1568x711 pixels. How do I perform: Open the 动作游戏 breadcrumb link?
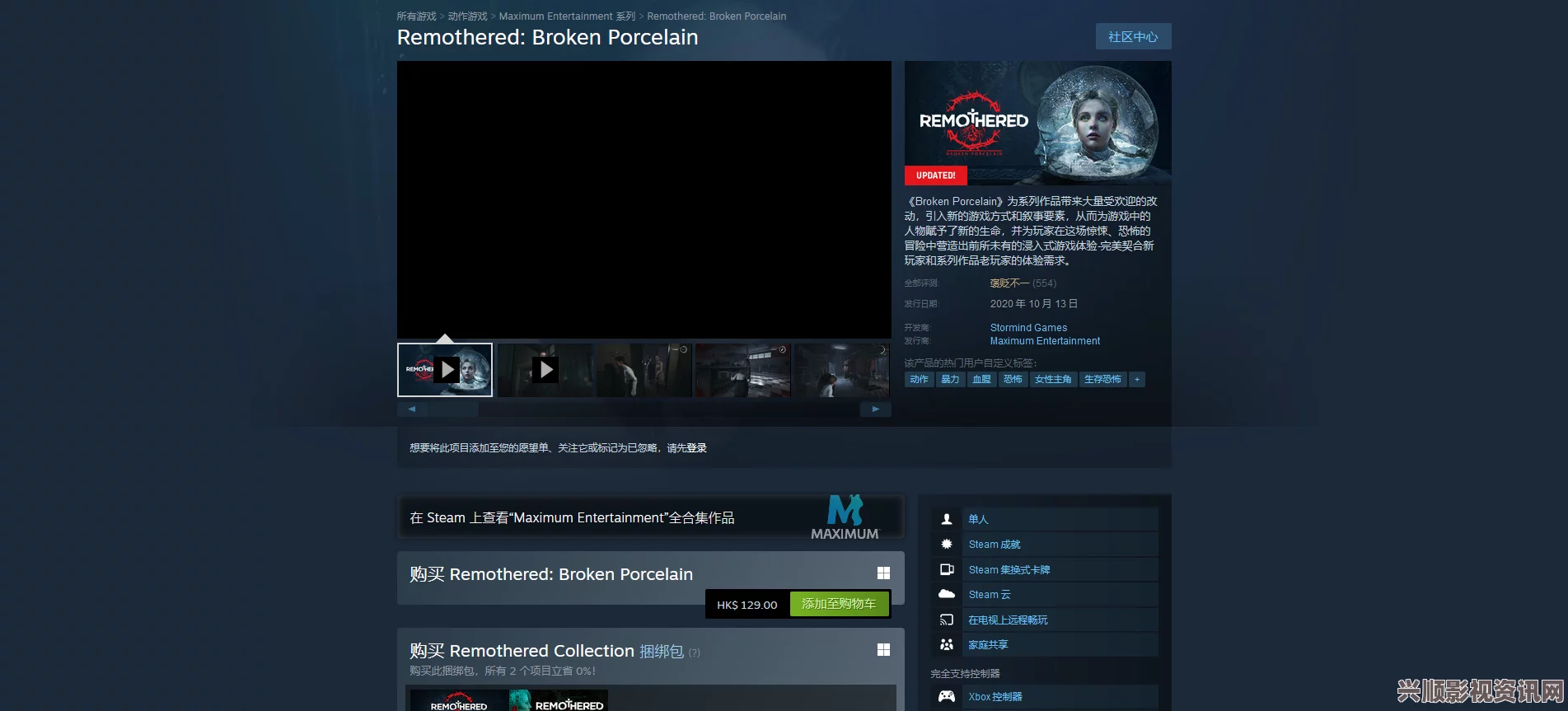click(x=467, y=16)
